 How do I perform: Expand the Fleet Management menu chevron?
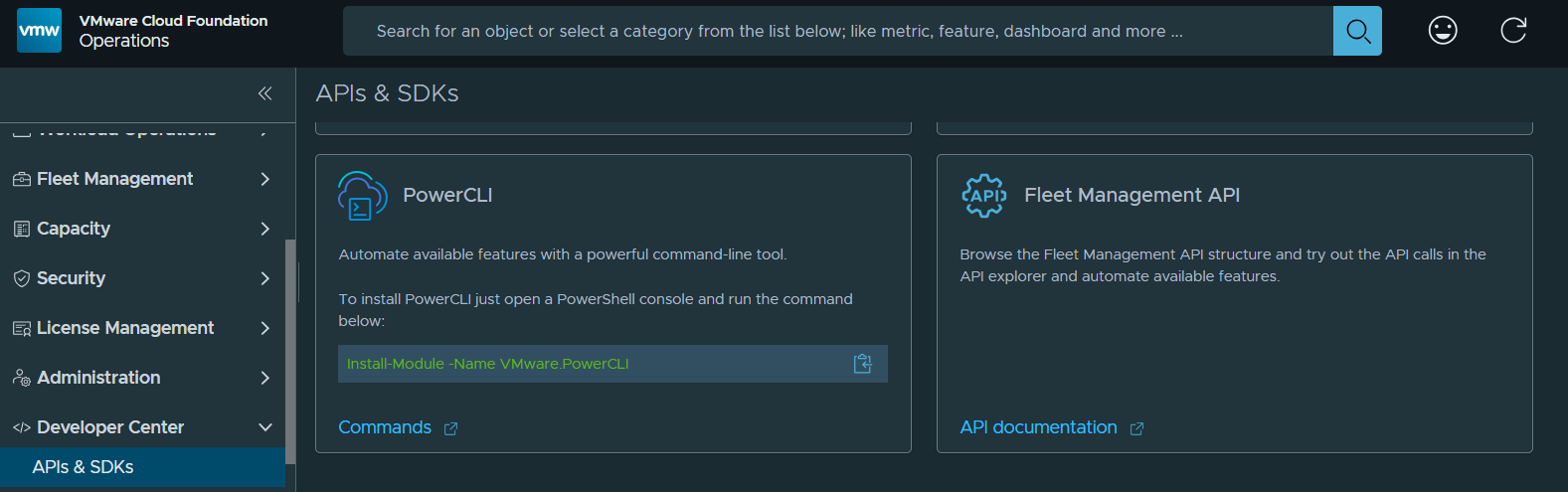[x=264, y=179]
